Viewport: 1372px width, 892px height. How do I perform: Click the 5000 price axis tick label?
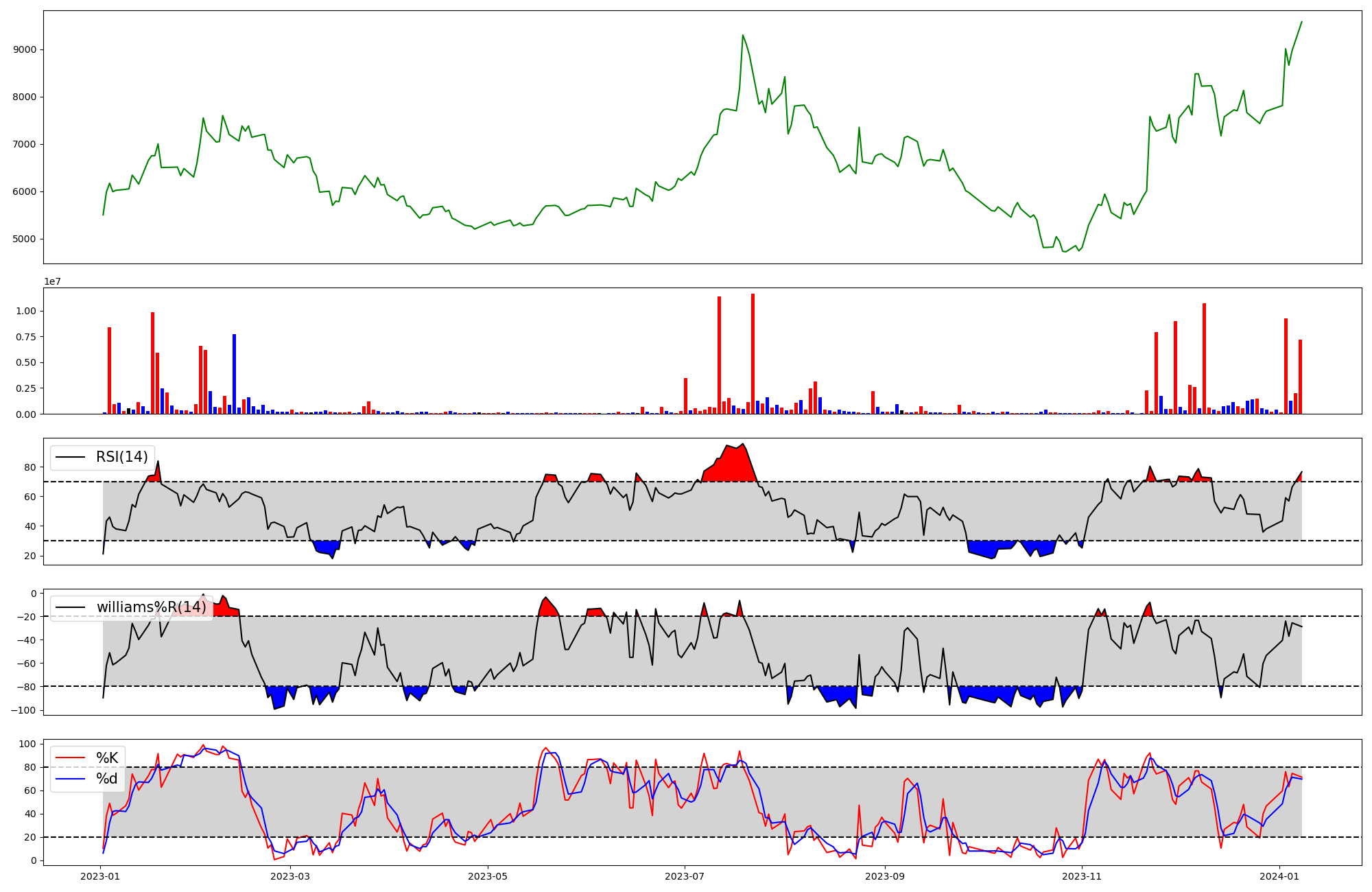point(25,239)
